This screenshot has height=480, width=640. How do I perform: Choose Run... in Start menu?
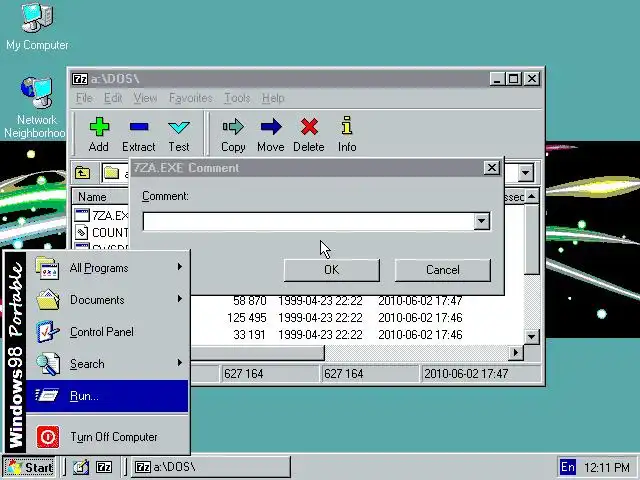pos(108,396)
